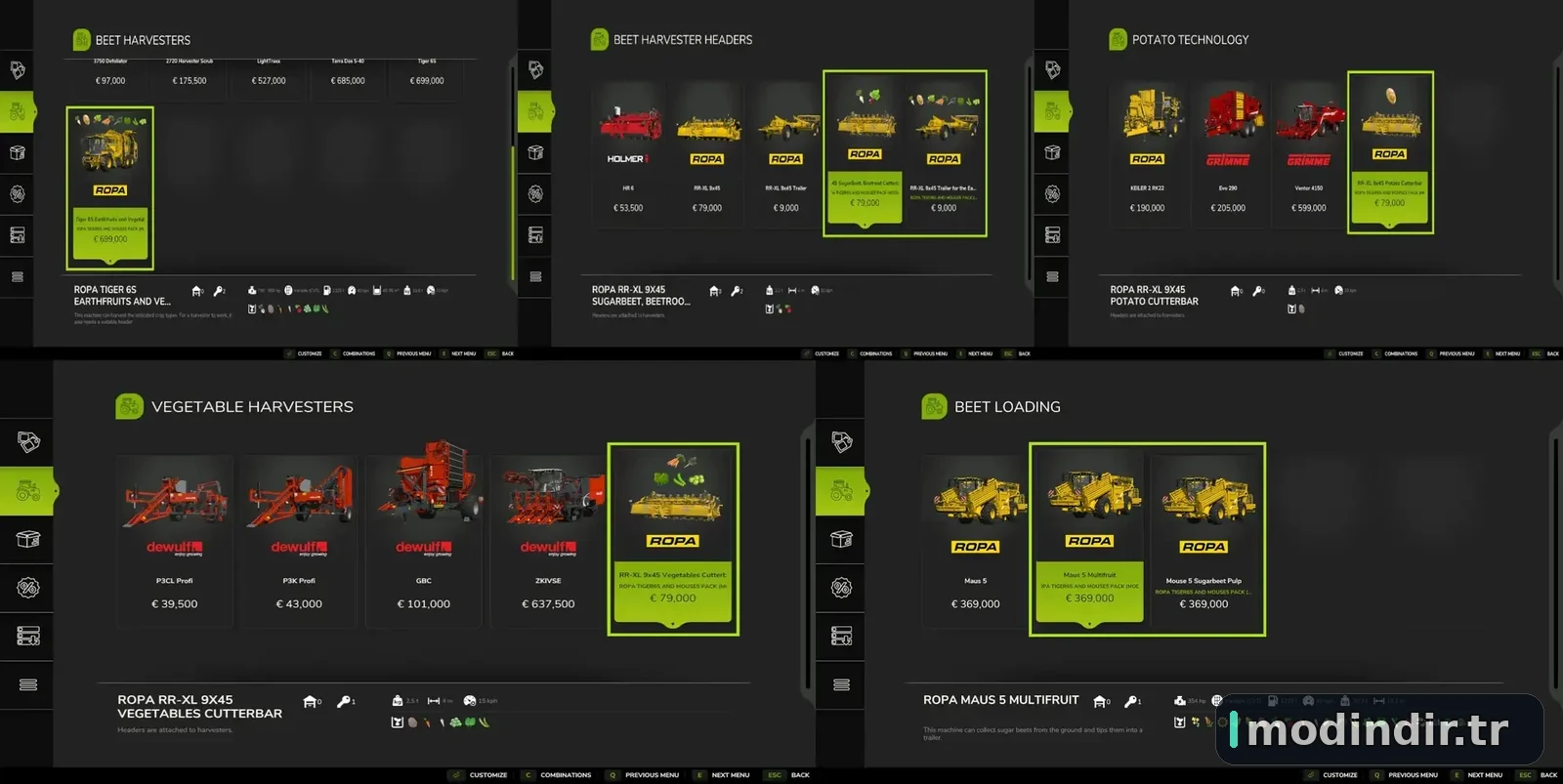Open box icon in Vegetable Harvesters sidebar

[28, 539]
